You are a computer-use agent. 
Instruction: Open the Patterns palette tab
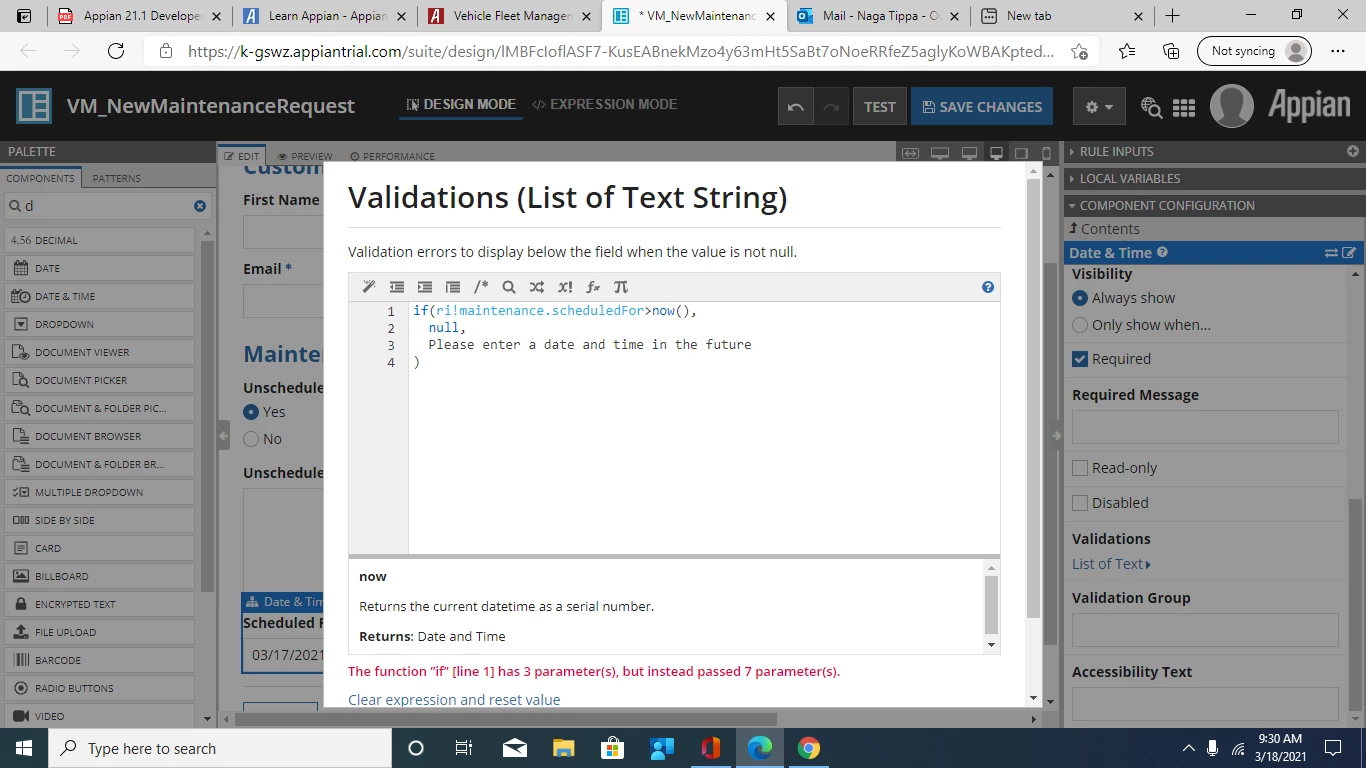click(x=117, y=178)
